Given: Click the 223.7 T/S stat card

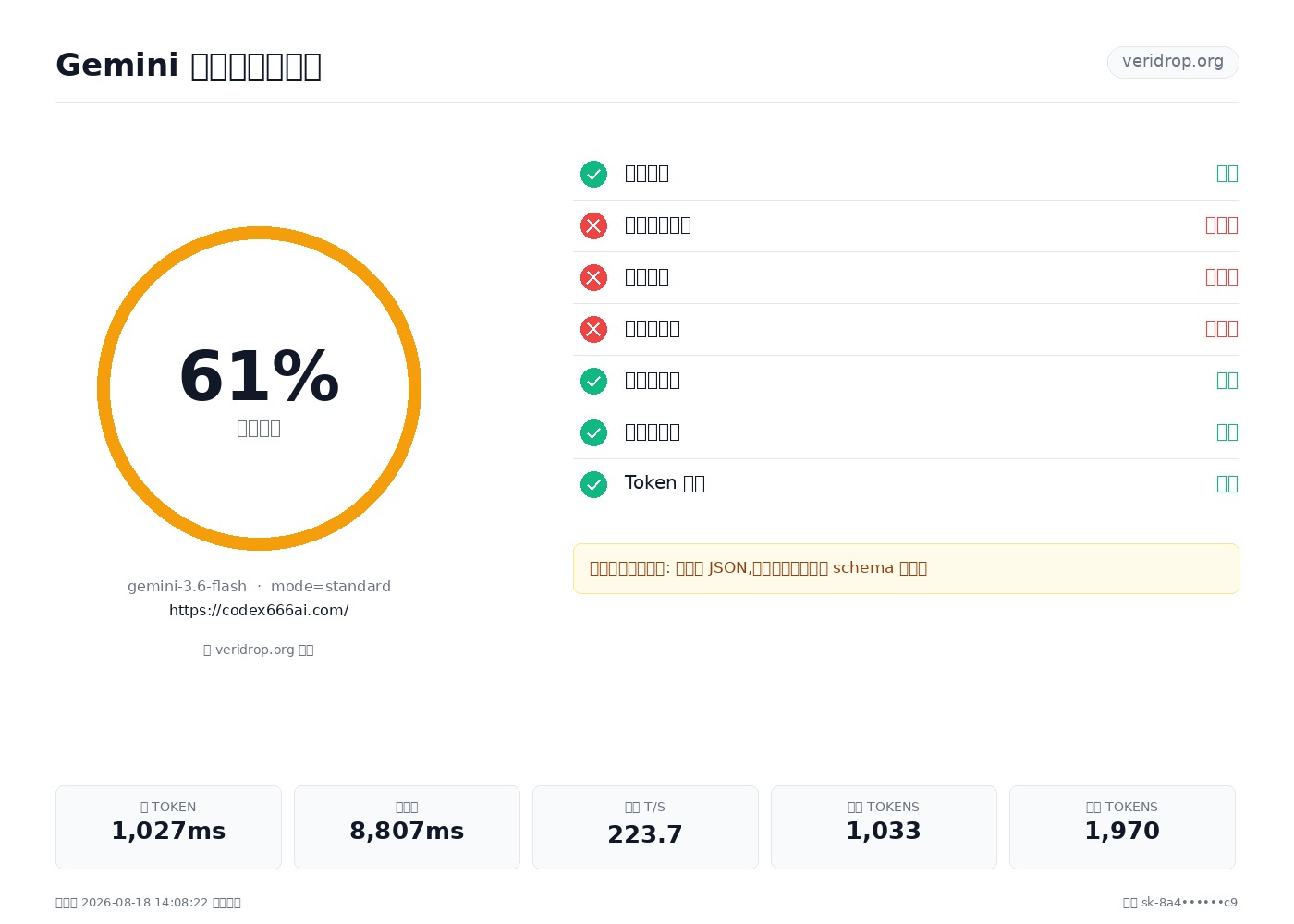Looking at the screenshot, I should tap(645, 827).
